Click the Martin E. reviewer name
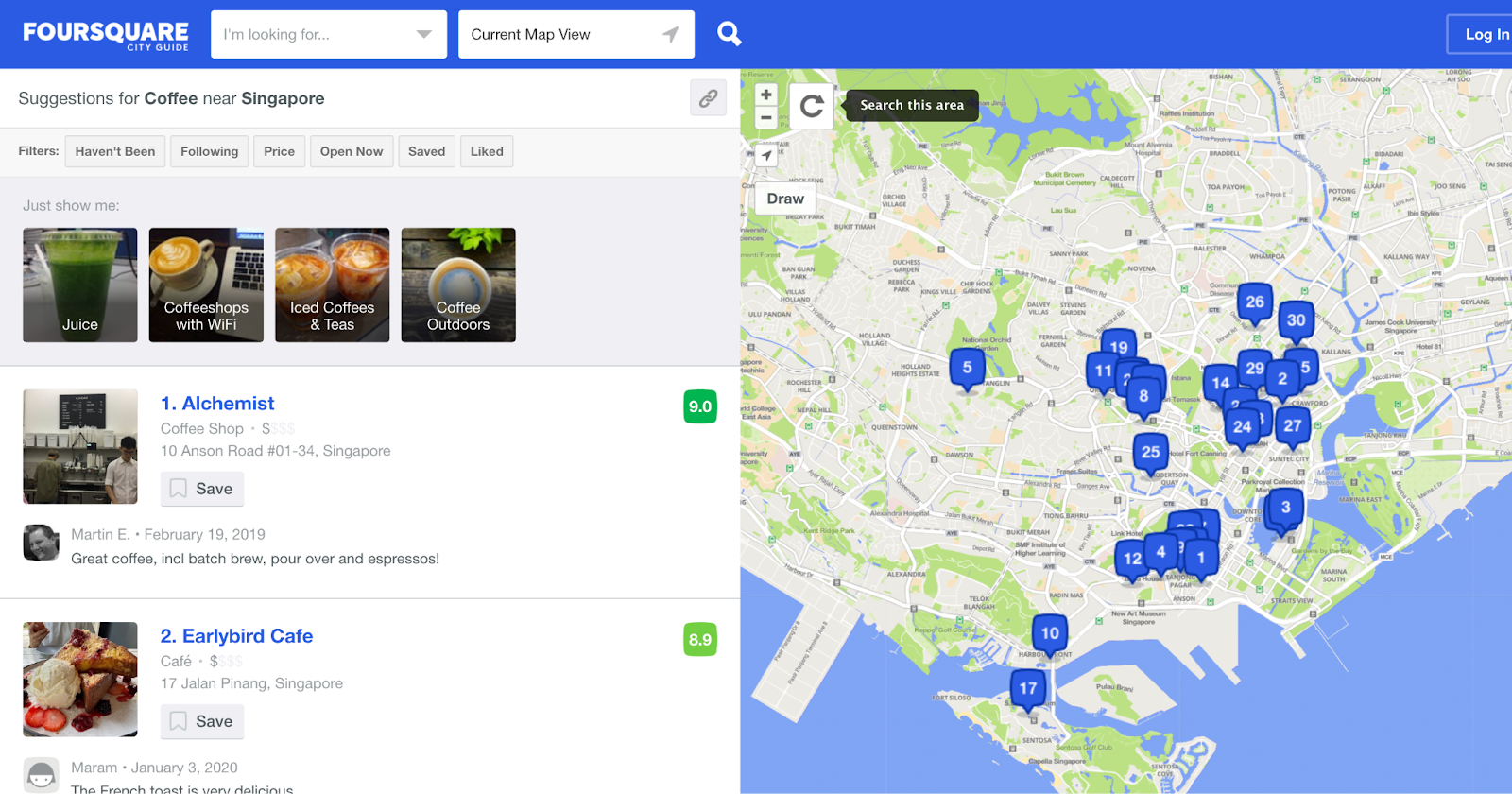This screenshot has height=794, width=1512. click(x=100, y=534)
